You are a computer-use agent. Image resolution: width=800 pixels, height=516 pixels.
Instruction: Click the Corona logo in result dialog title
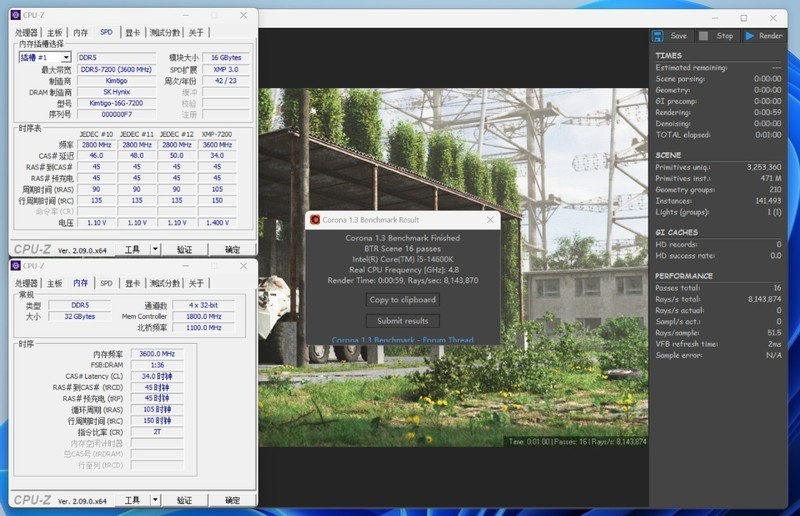tap(315, 220)
